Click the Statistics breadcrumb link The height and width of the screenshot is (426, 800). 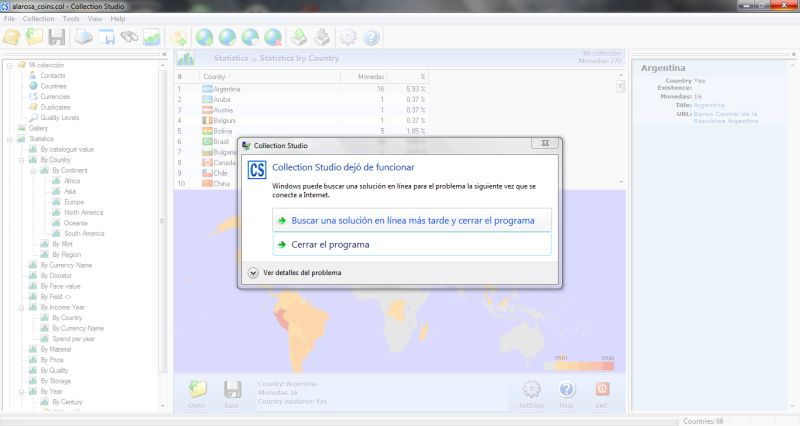click(x=231, y=58)
